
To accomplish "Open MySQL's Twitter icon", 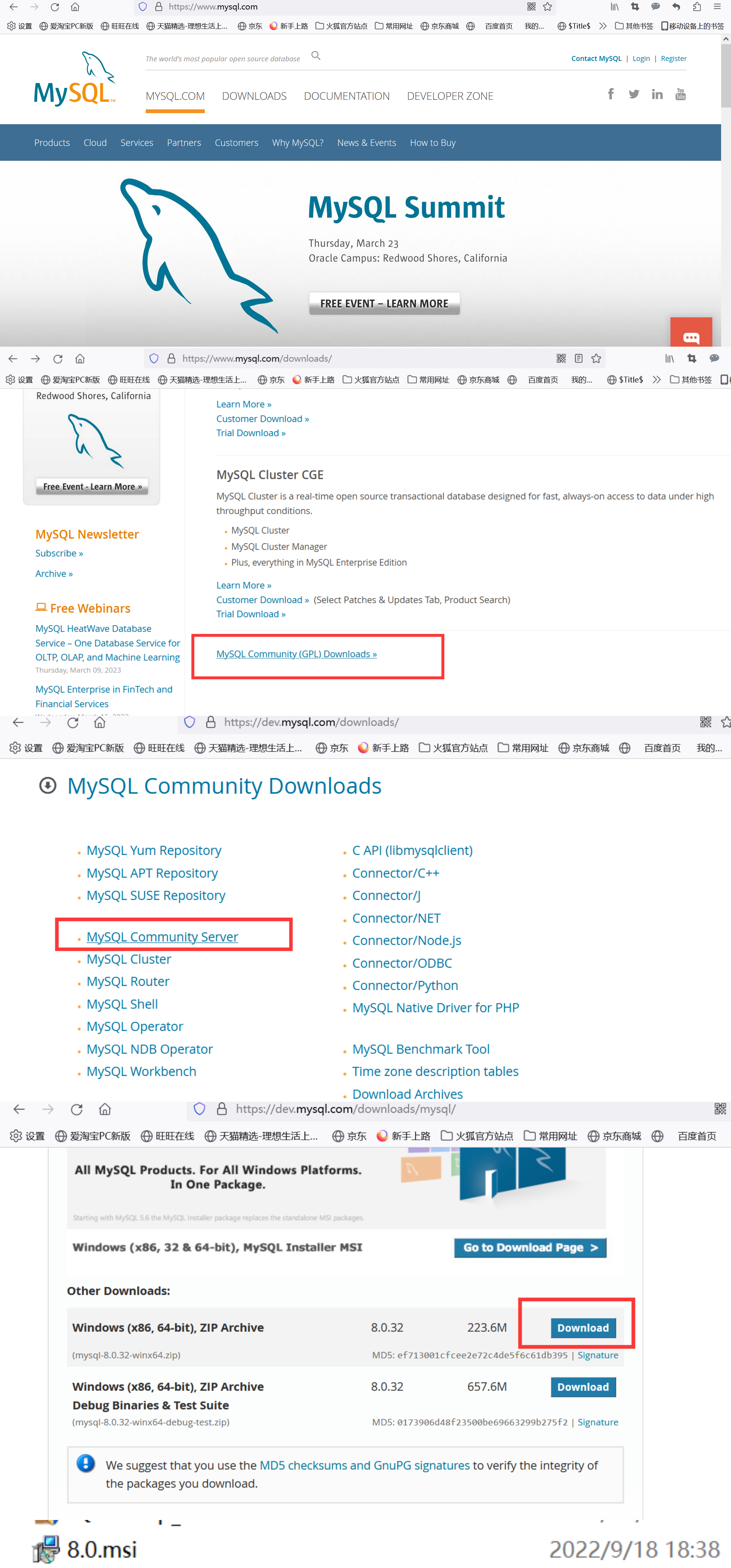I will pos(634,94).
